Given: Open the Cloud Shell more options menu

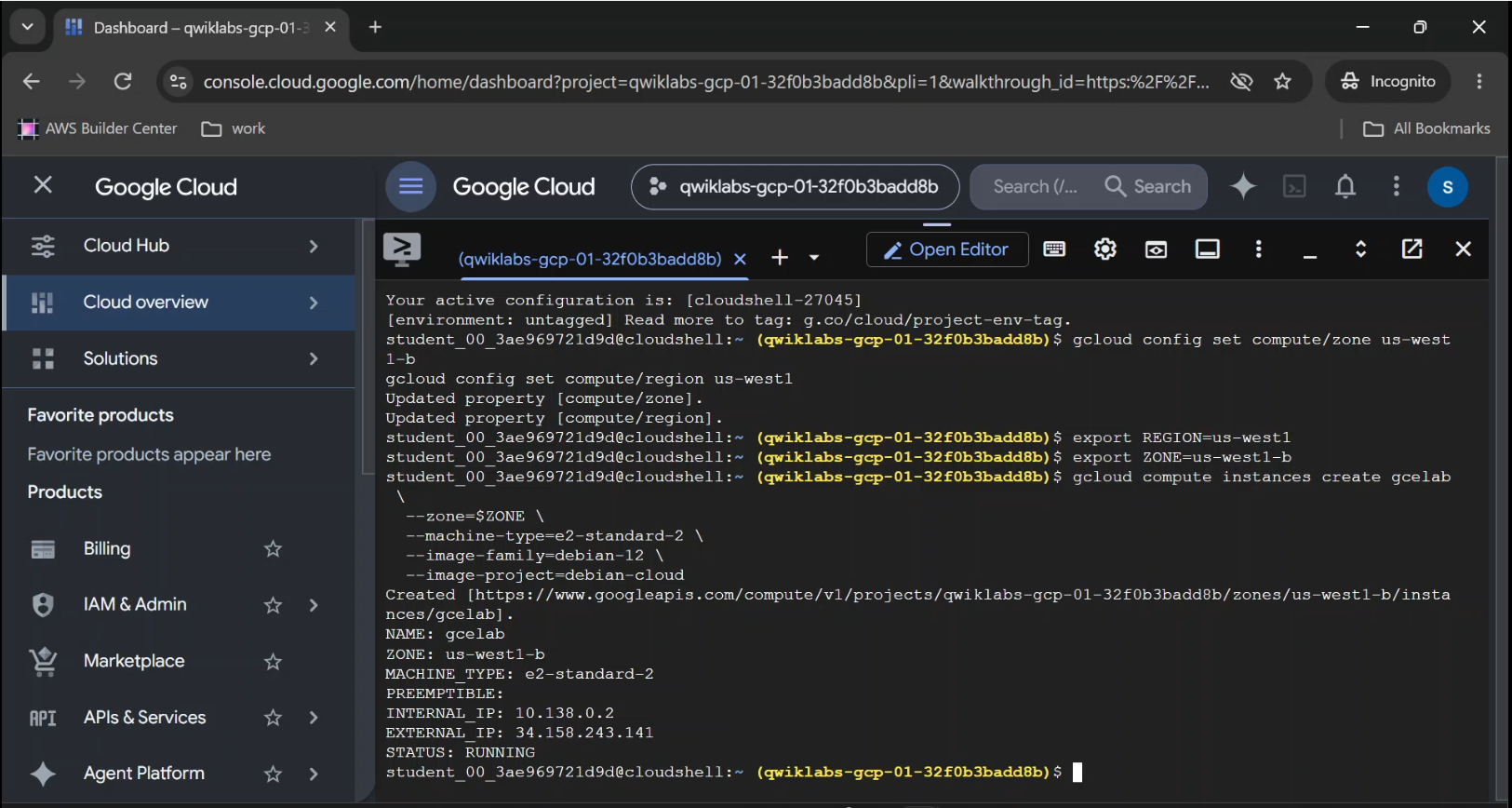Looking at the screenshot, I should 1259,249.
